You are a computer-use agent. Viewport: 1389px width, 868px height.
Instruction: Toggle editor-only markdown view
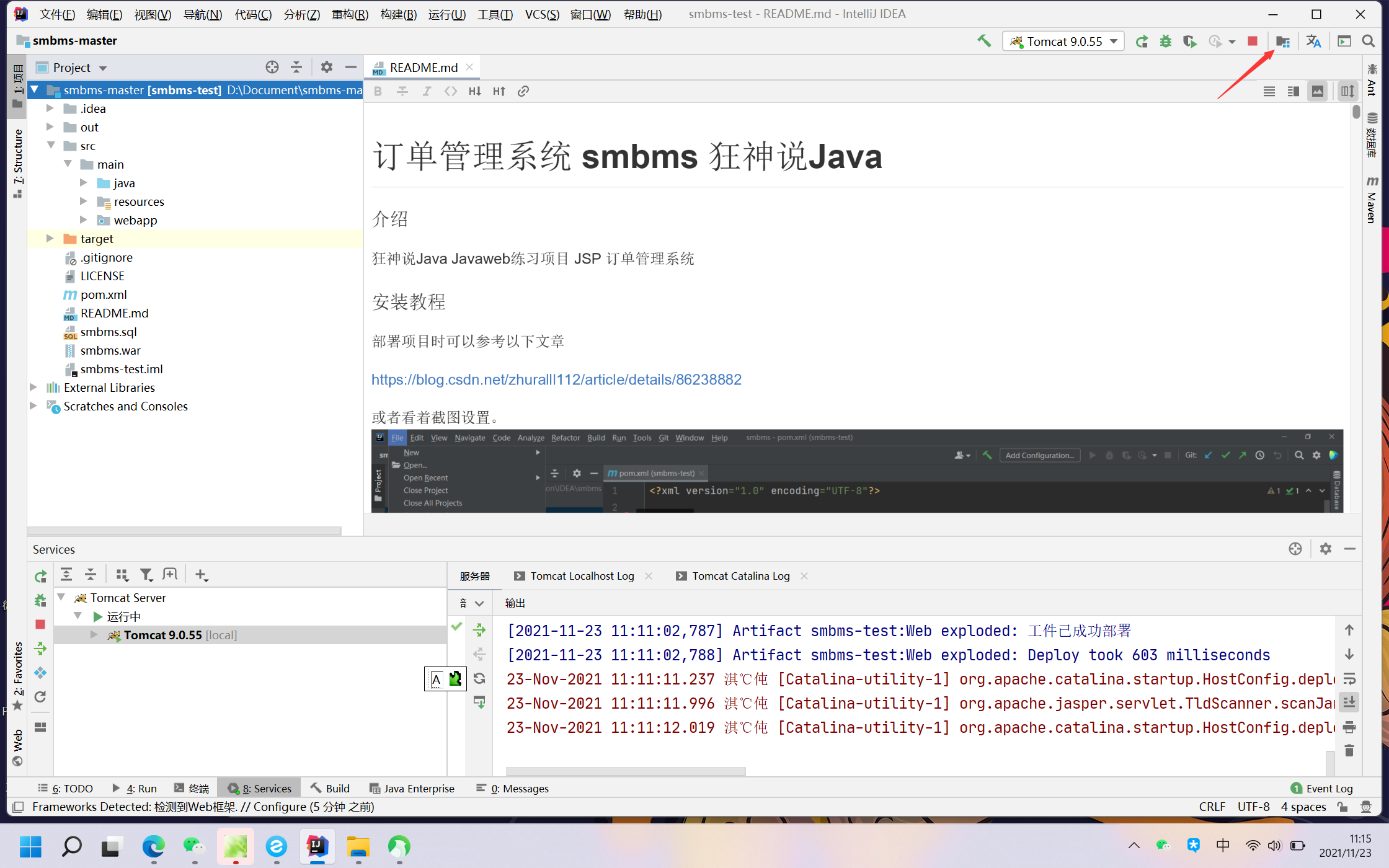1269,91
